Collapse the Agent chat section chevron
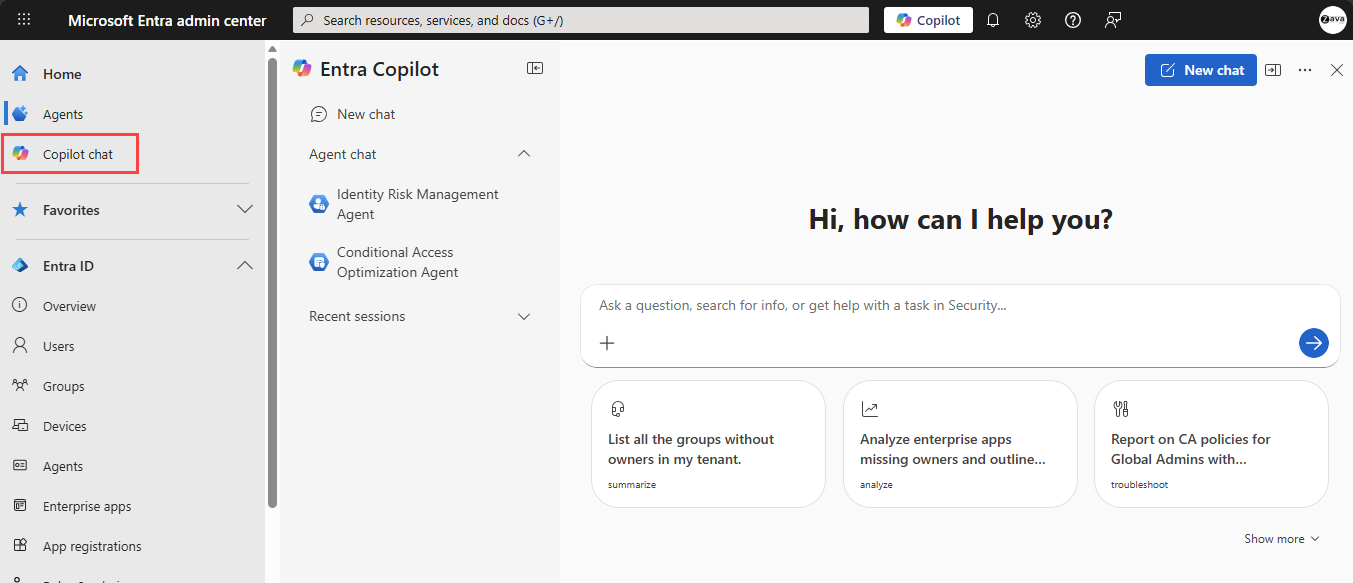The width and height of the screenshot is (1353, 583). (x=523, y=154)
